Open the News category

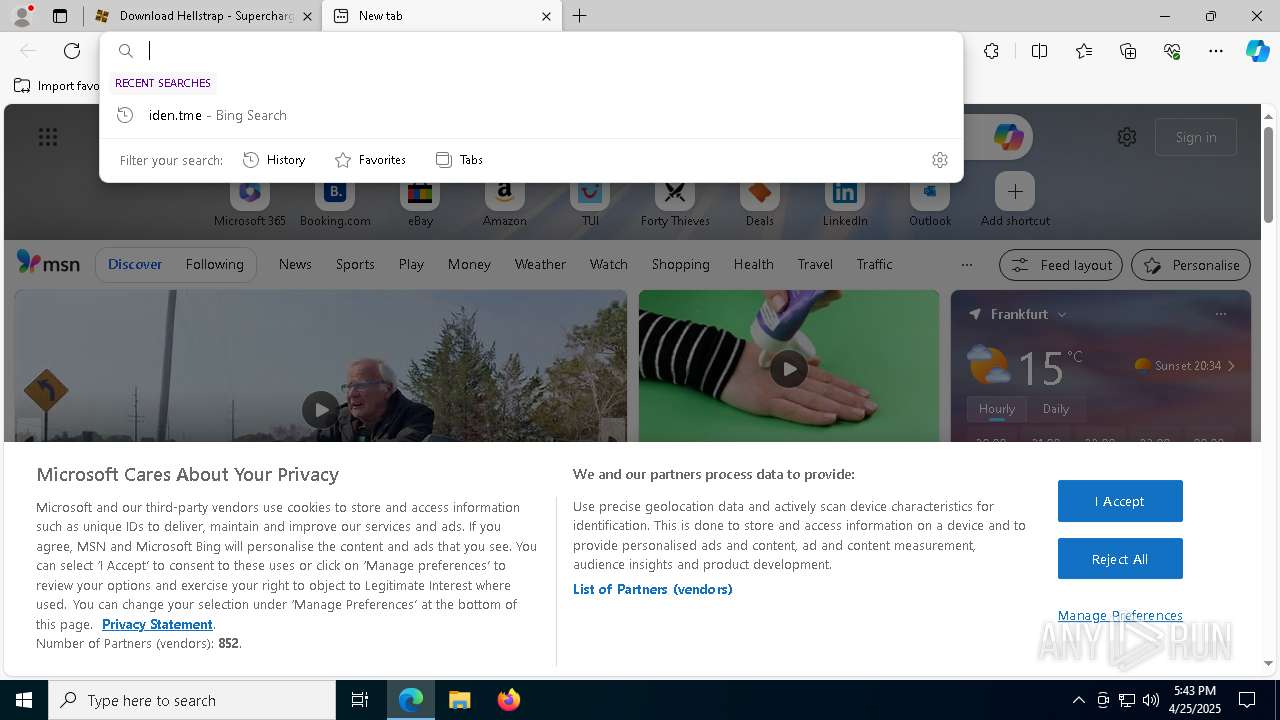point(295,264)
